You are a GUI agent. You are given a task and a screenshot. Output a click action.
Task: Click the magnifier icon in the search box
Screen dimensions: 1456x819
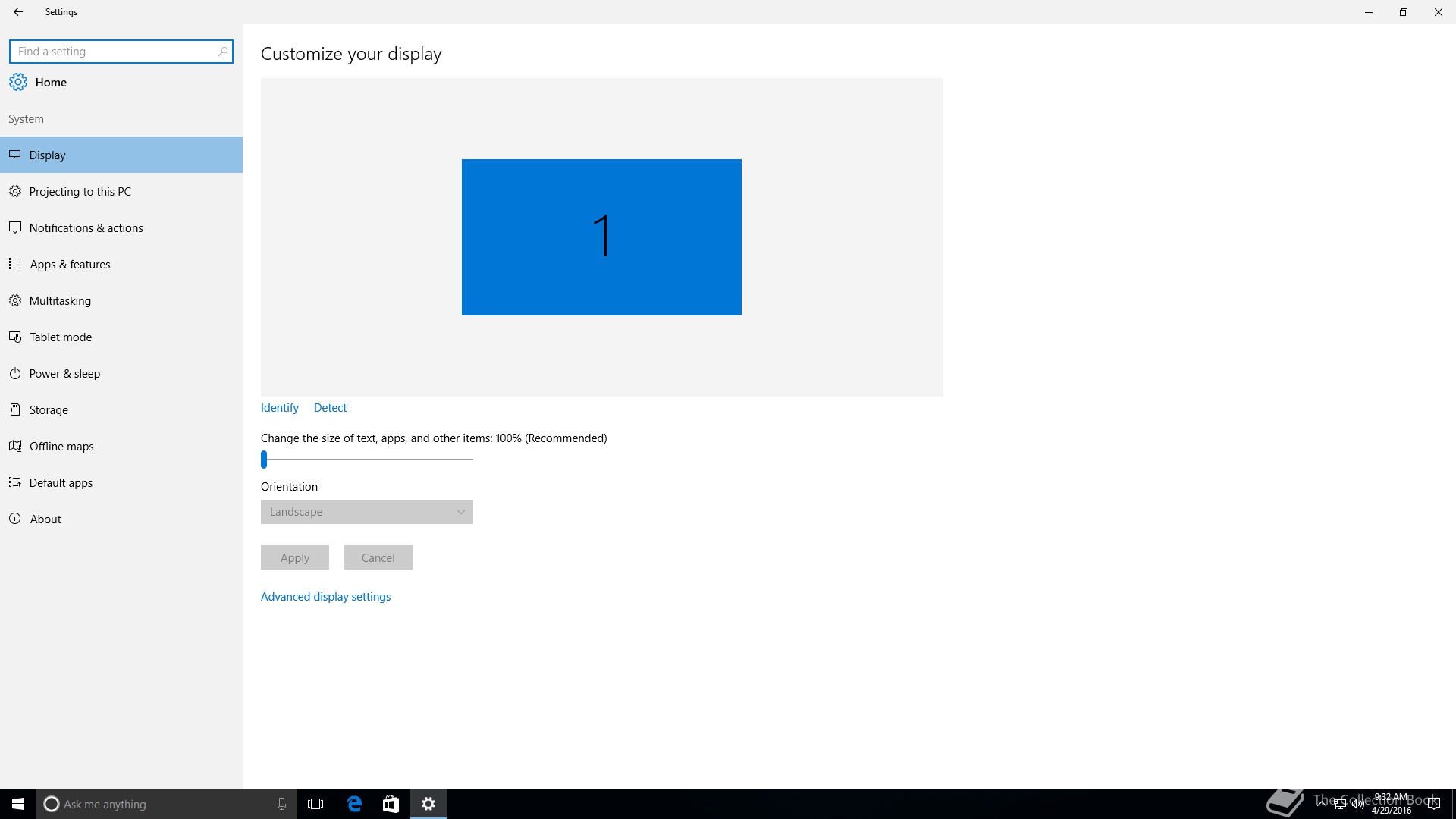click(222, 52)
